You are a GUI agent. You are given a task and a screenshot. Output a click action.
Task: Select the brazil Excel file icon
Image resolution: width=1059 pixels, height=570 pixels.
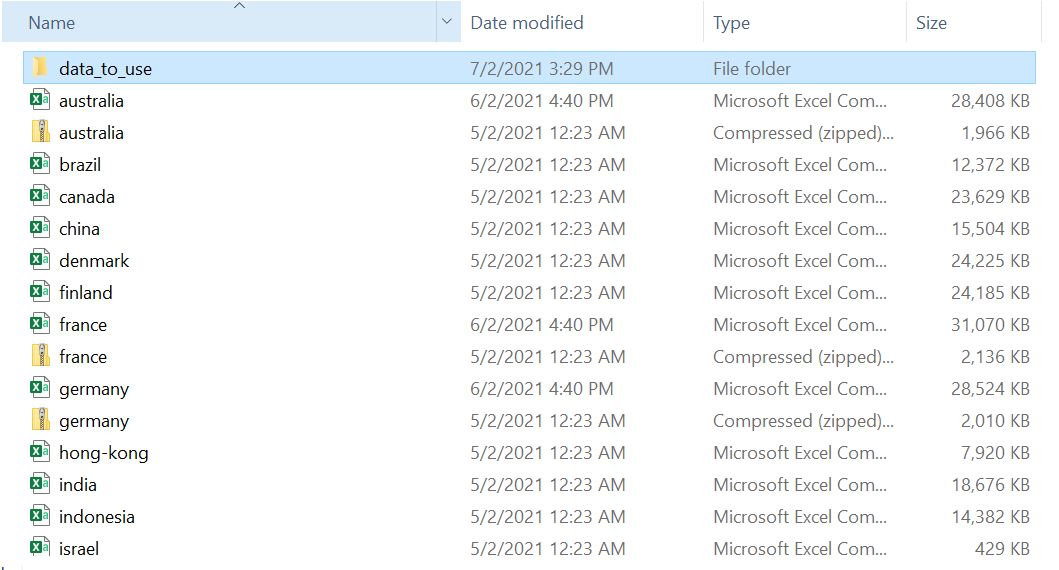pyautogui.click(x=40, y=164)
